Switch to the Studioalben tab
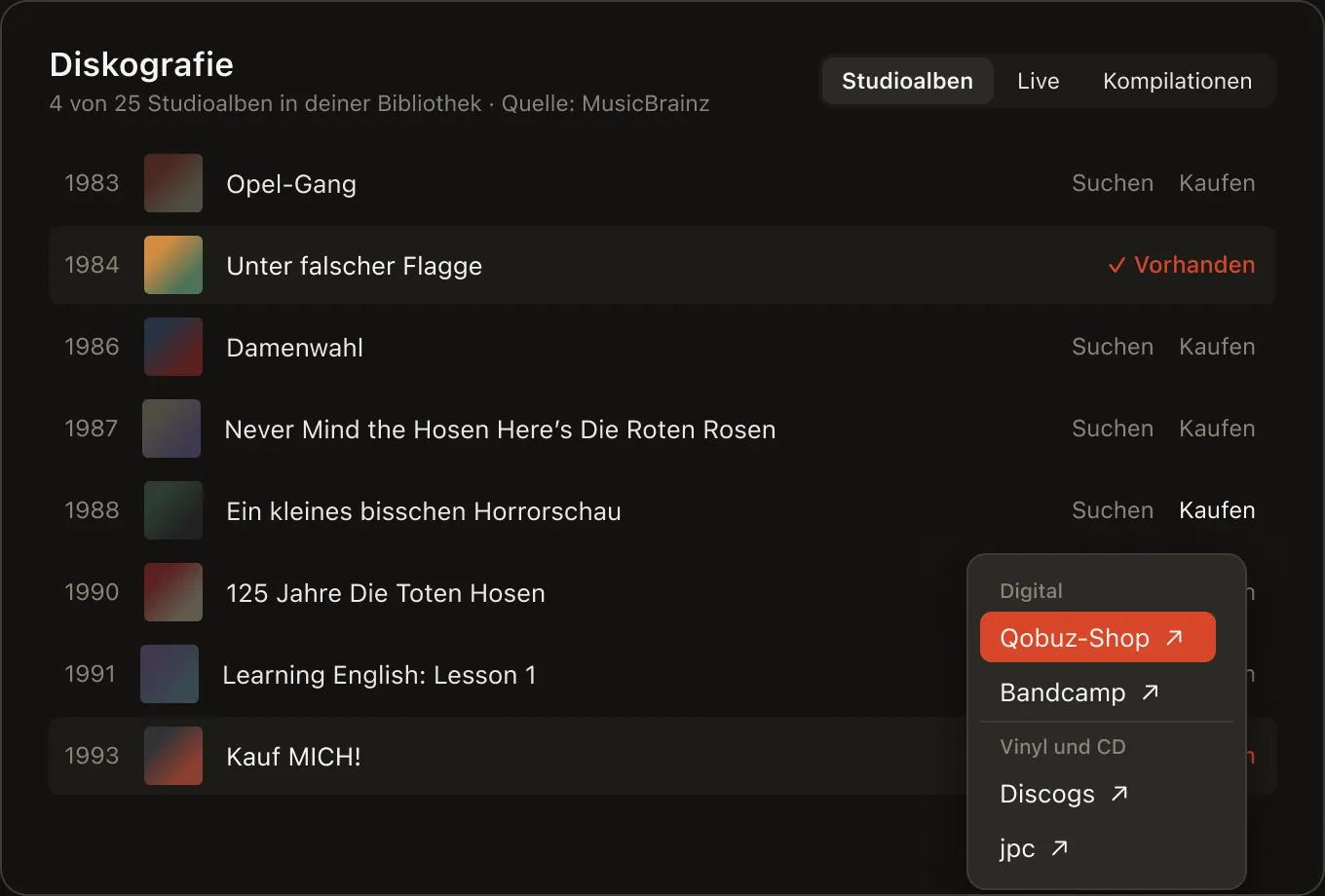This screenshot has width=1325, height=896. 907,81
